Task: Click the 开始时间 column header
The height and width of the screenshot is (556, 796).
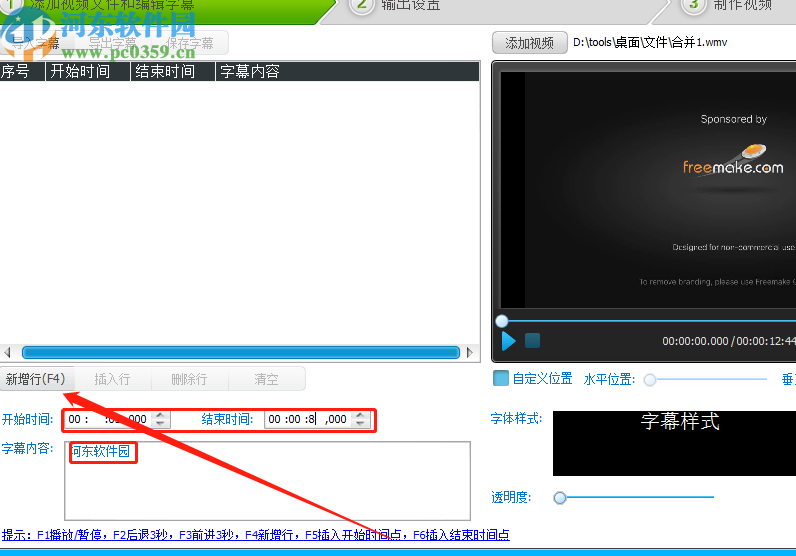Action: [88, 71]
